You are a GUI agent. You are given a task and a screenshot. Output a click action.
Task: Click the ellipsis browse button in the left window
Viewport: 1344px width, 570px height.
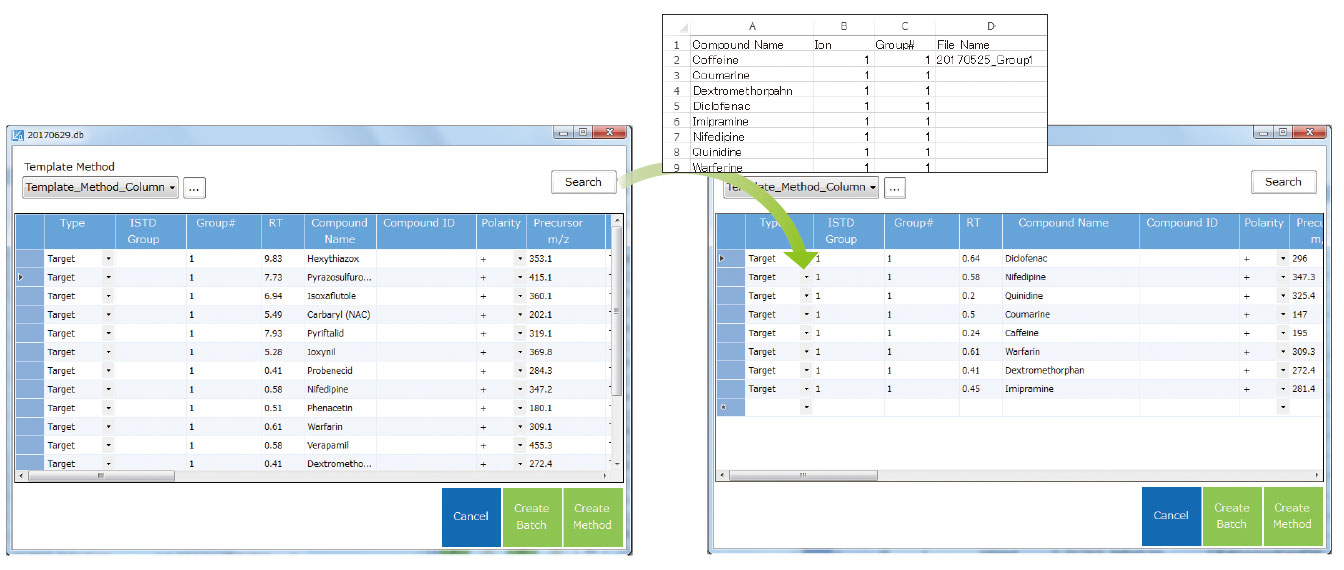(x=194, y=187)
